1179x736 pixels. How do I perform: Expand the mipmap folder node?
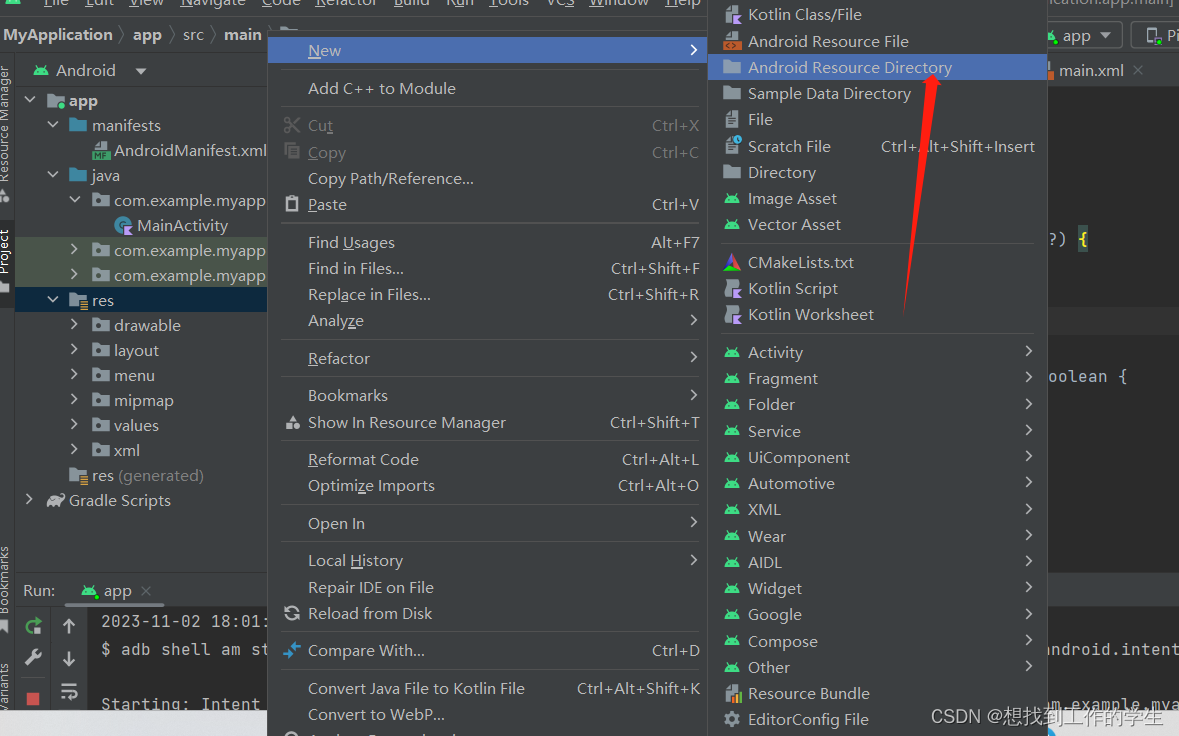[x=74, y=399]
